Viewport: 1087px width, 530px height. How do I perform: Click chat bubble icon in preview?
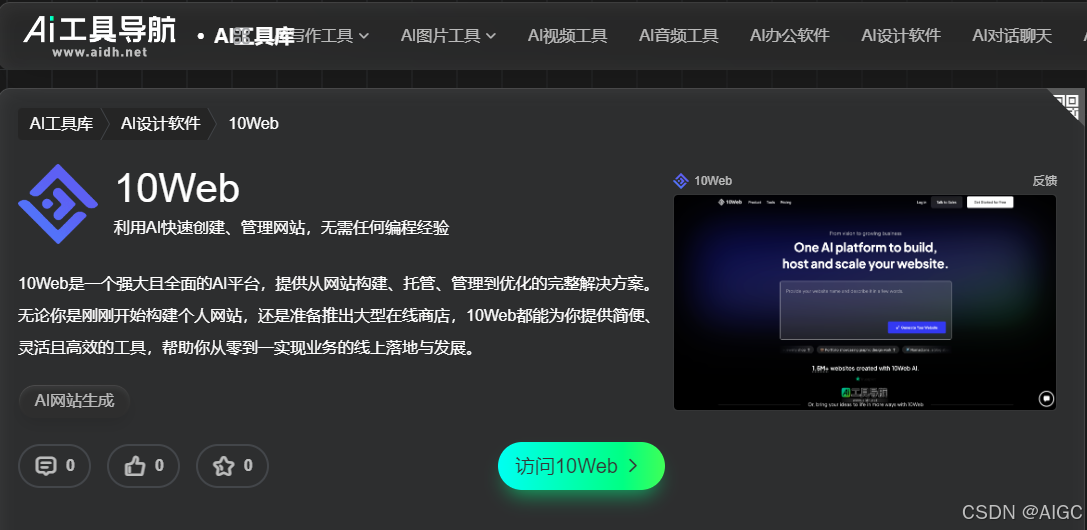click(x=1046, y=398)
